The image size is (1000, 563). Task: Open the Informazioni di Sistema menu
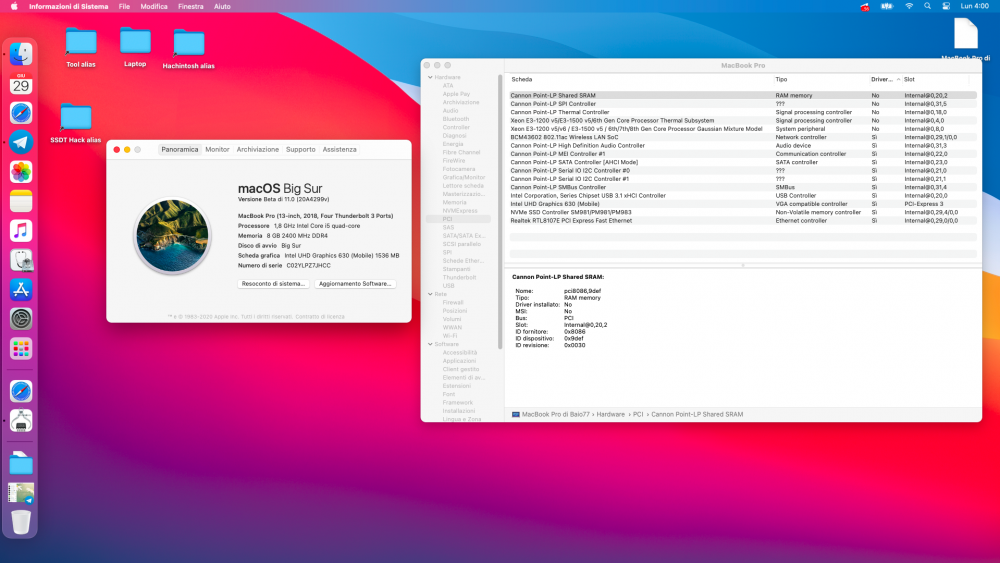click(68, 6)
